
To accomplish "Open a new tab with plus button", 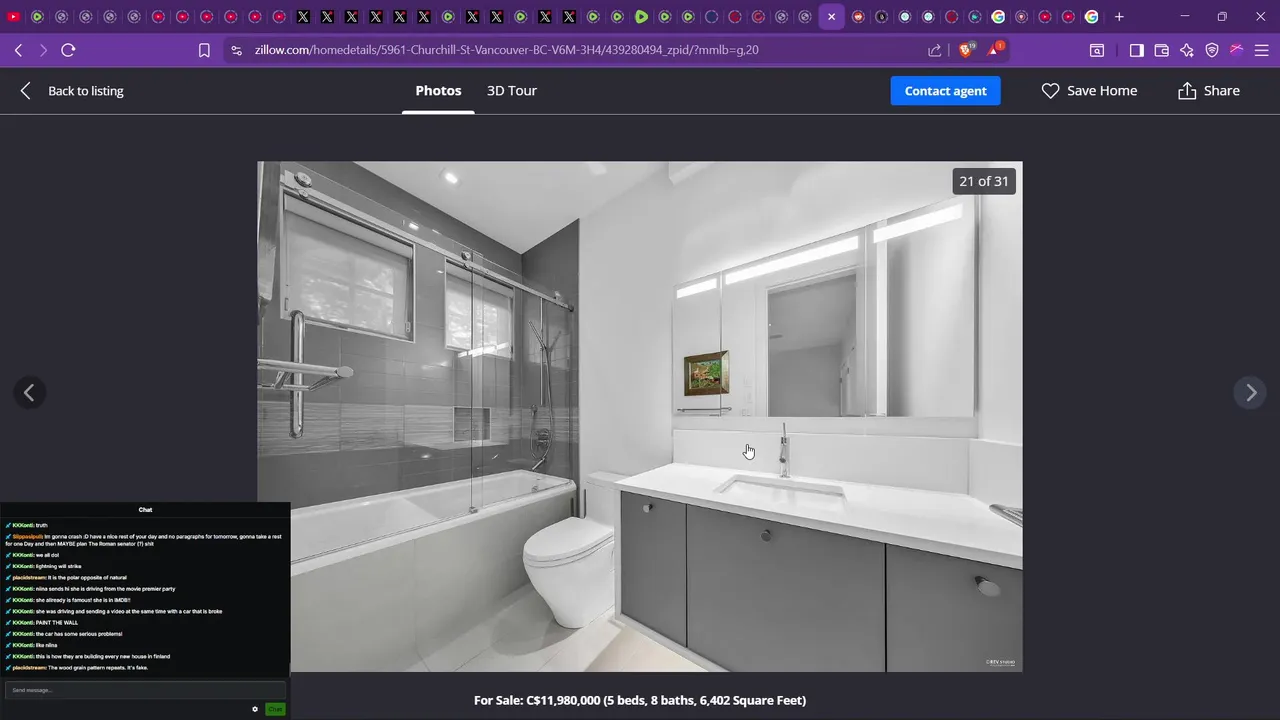I will [x=1119, y=17].
